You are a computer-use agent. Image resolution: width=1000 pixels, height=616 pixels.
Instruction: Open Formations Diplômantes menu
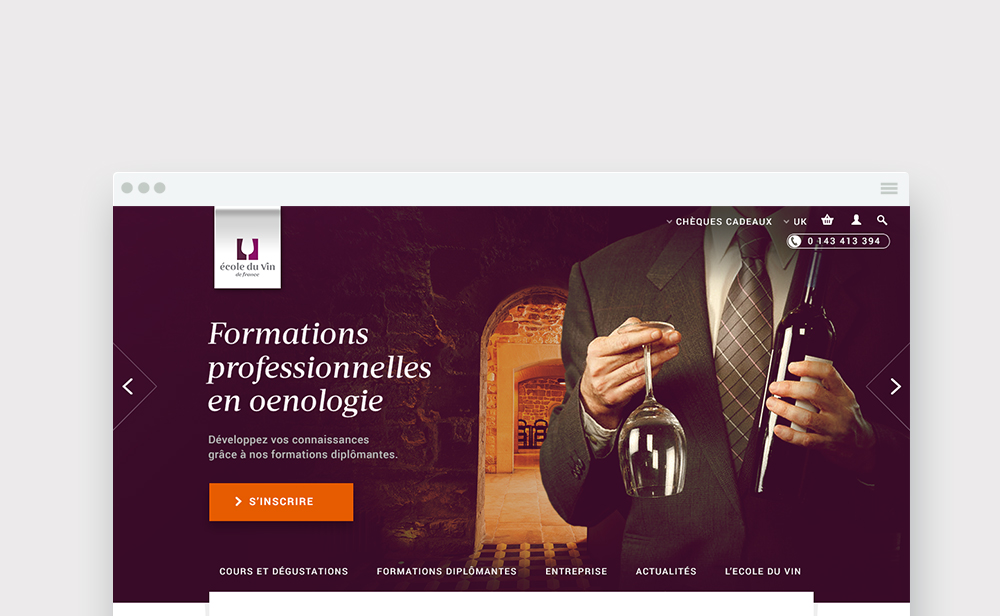(x=446, y=571)
